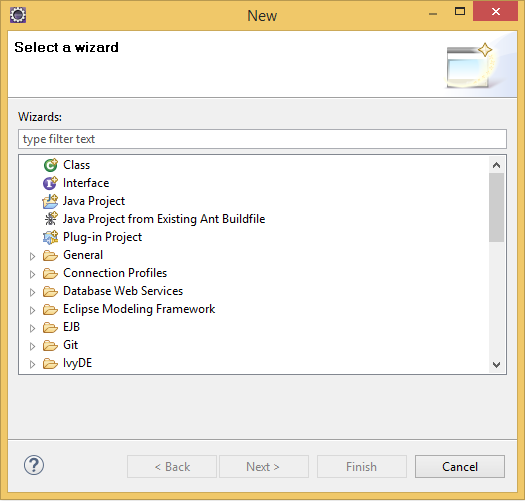Click the wizard list scroll down arrow

497,364
